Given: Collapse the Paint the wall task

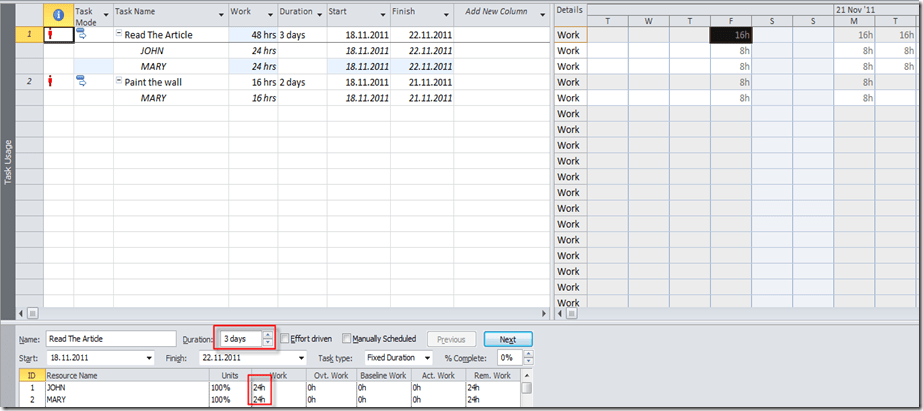Looking at the screenshot, I should click(x=119, y=82).
